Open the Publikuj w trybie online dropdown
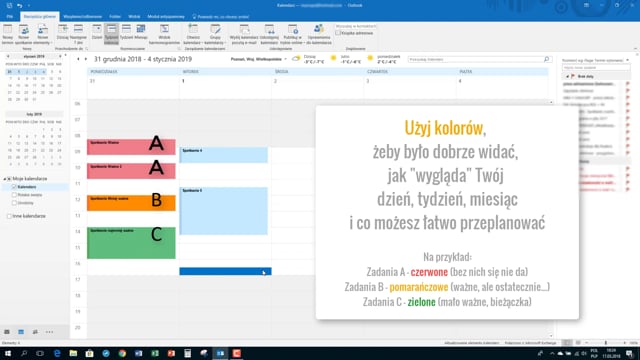Image resolution: width=640 pixels, height=360 pixels. point(293,34)
